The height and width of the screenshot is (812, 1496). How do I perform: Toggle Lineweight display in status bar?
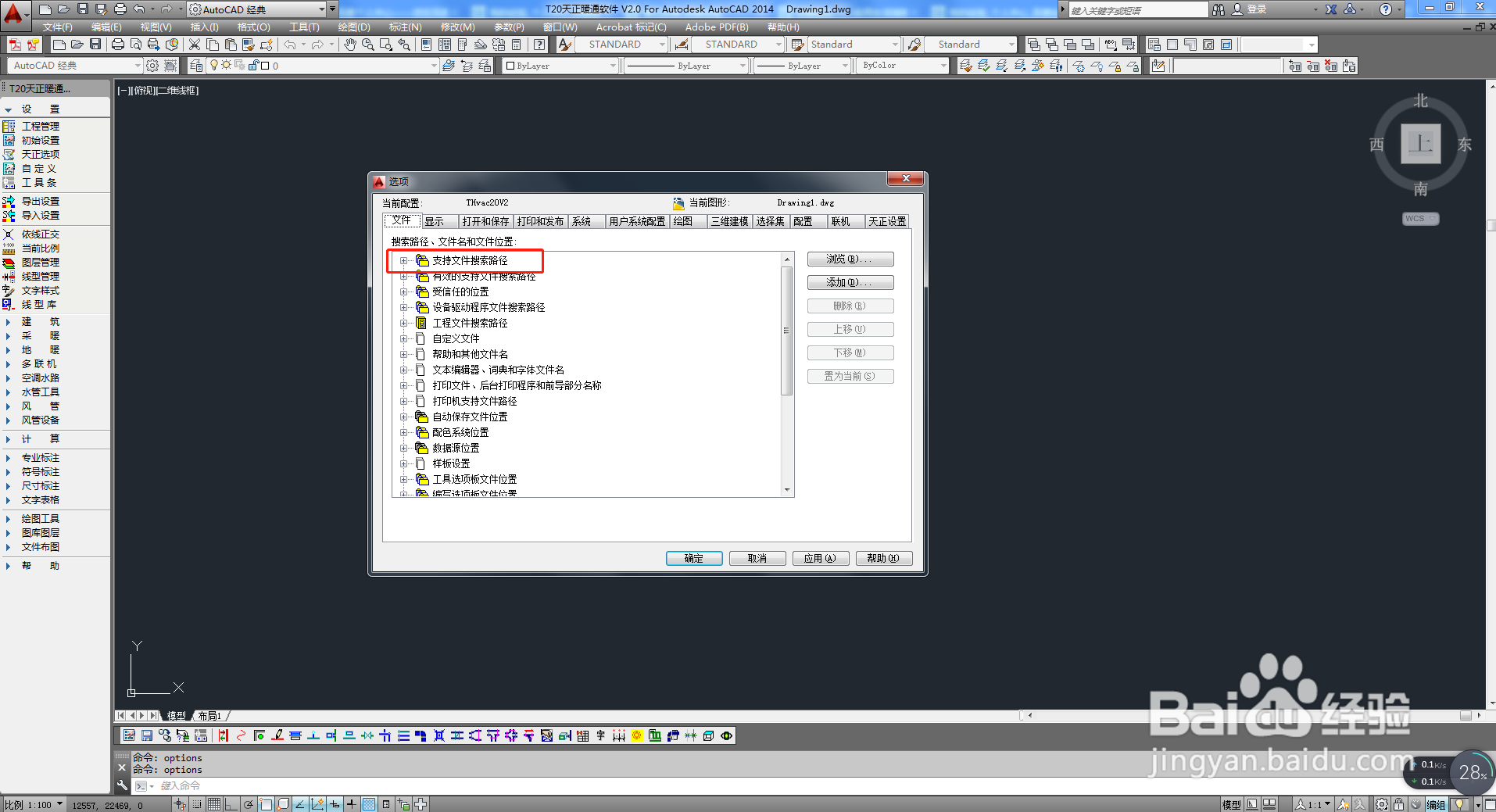coord(352,804)
